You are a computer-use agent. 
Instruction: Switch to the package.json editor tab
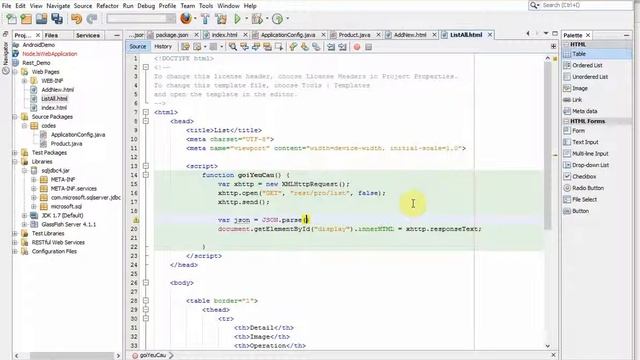click(x=171, y=35)
